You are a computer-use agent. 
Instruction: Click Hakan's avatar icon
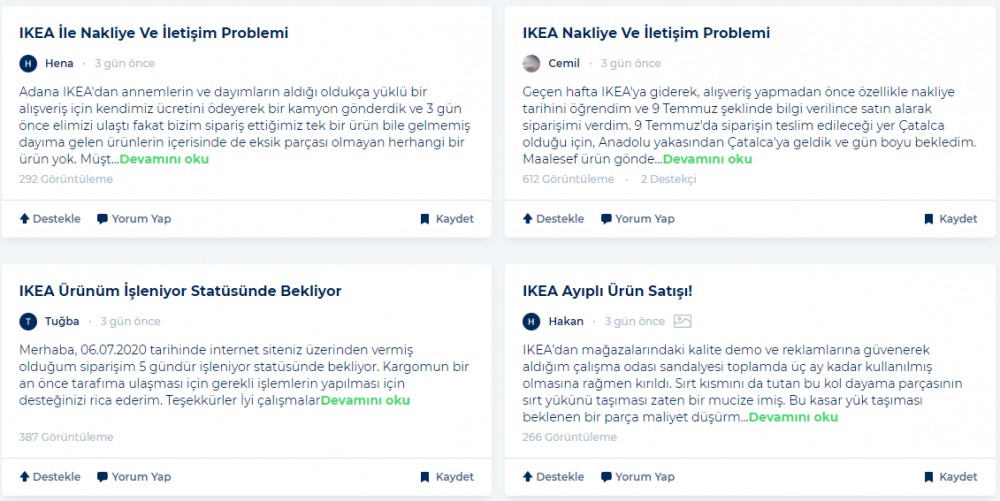(x=532, y=321)
